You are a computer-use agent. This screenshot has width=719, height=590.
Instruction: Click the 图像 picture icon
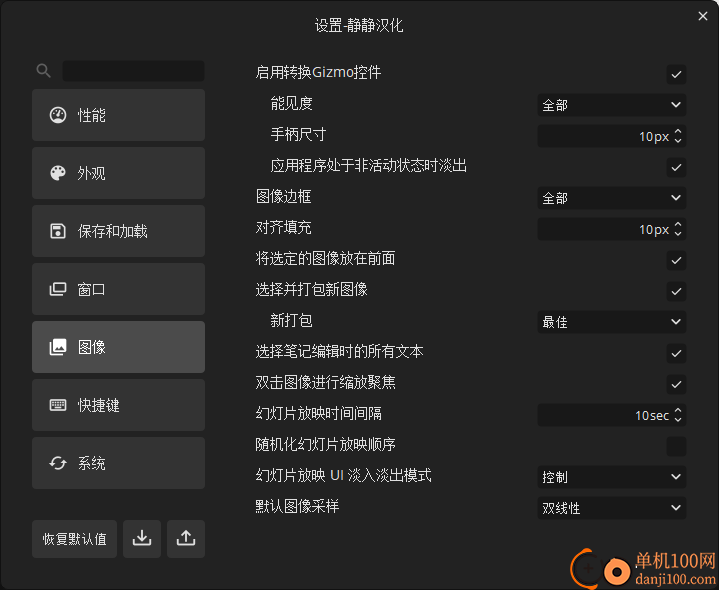(58, 347)
